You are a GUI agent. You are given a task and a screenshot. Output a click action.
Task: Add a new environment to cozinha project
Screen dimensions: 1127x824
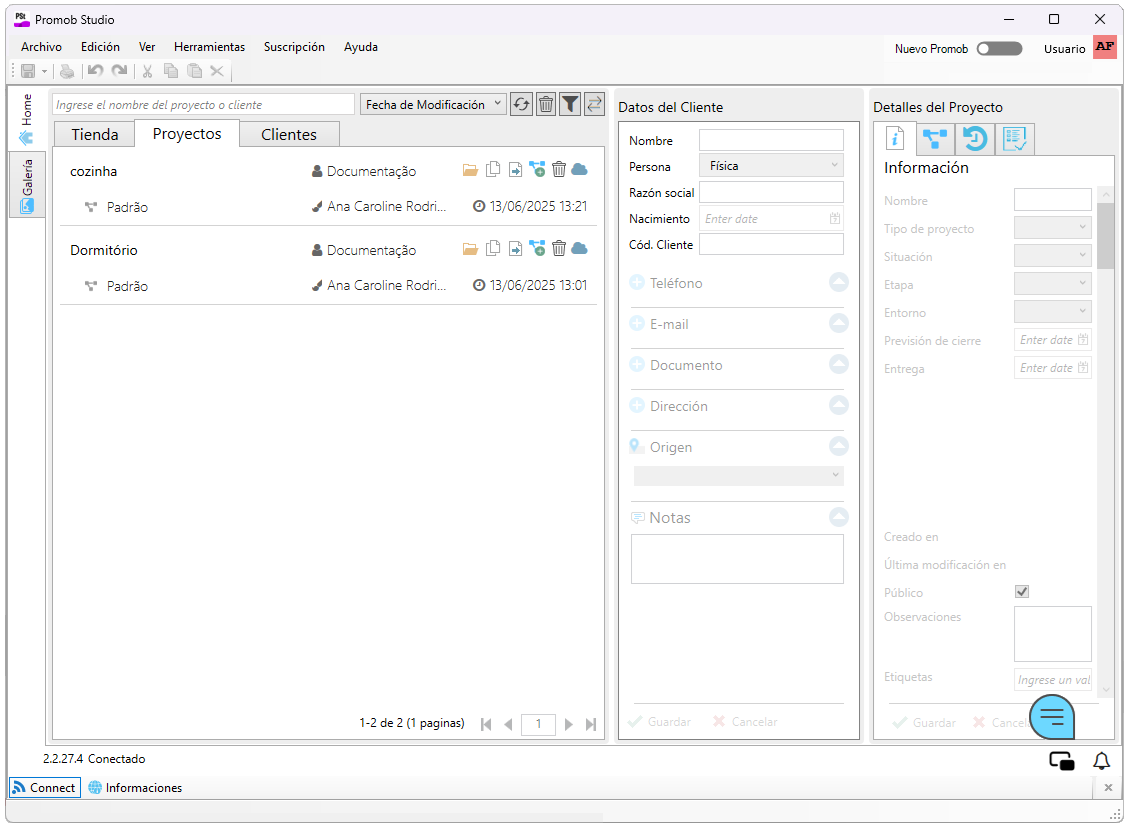pyautogui.click(x=537, y=170)
